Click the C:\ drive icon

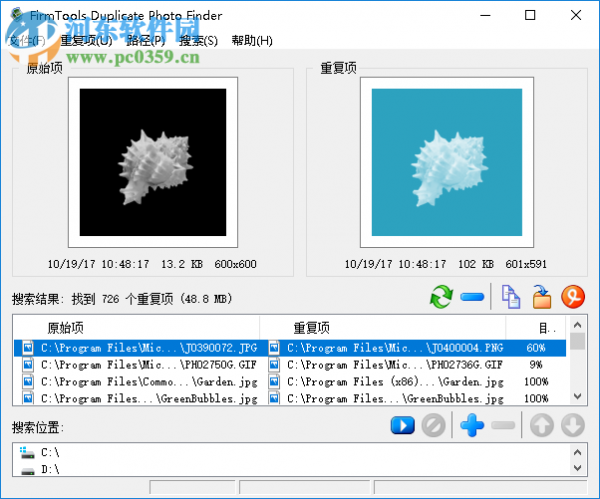[27, 452]
